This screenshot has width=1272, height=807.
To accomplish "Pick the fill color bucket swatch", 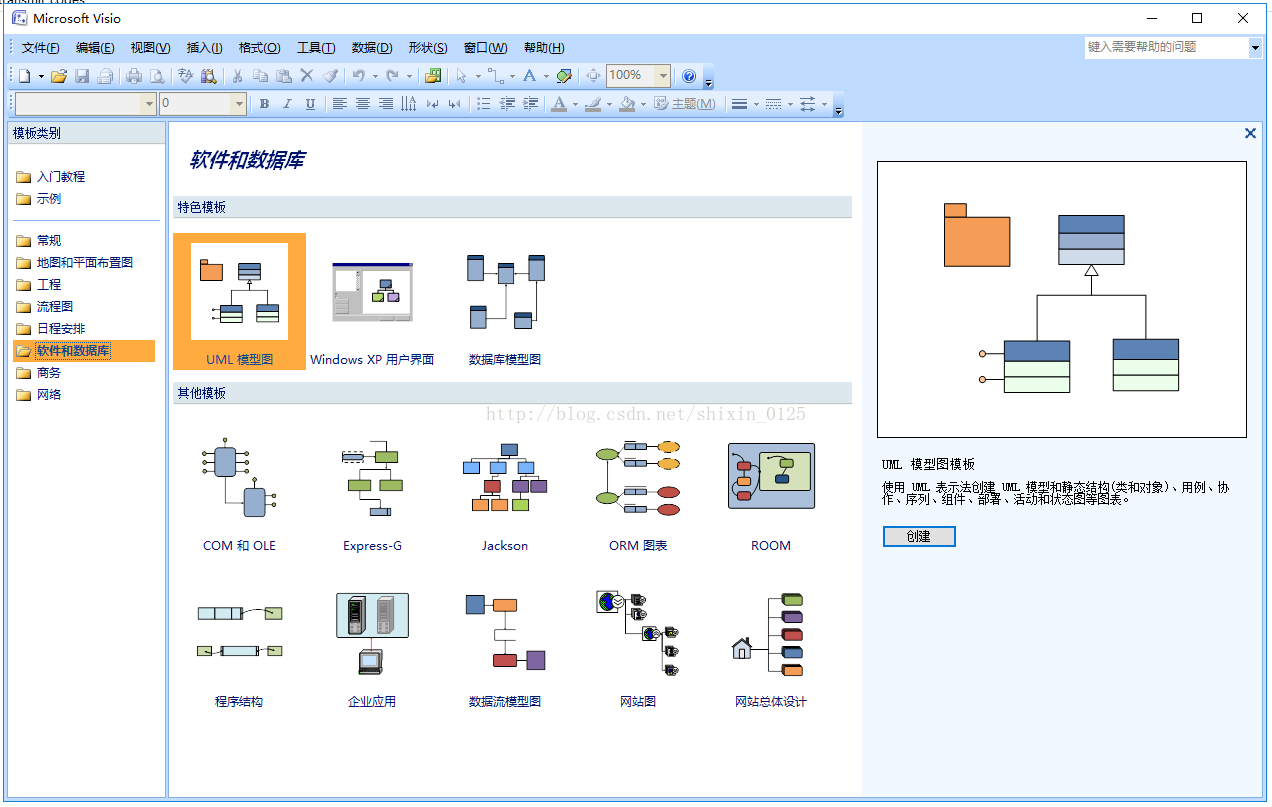I will [627, 104].
